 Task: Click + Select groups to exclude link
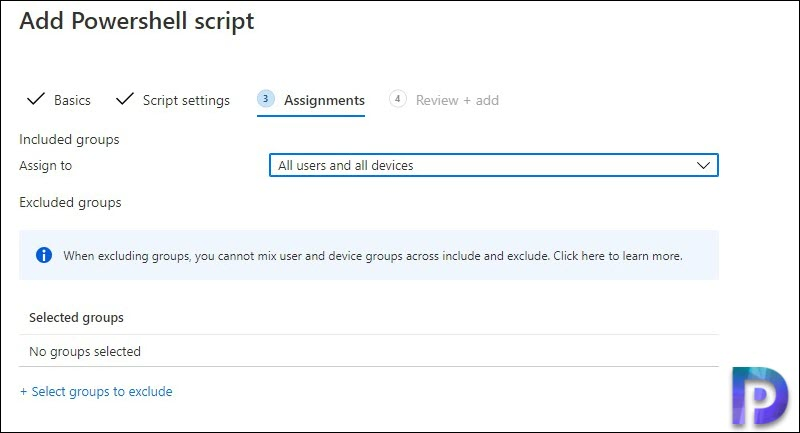pyautogui.click(x=96, y=392)
